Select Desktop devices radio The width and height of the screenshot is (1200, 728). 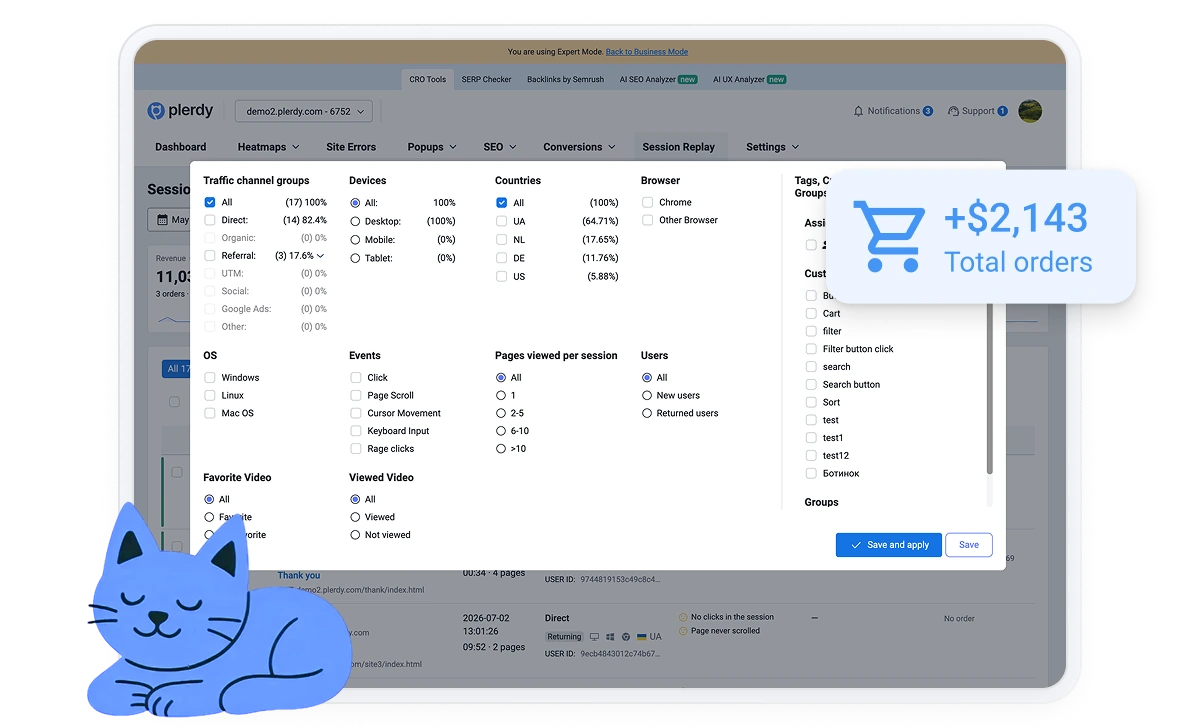355,221
